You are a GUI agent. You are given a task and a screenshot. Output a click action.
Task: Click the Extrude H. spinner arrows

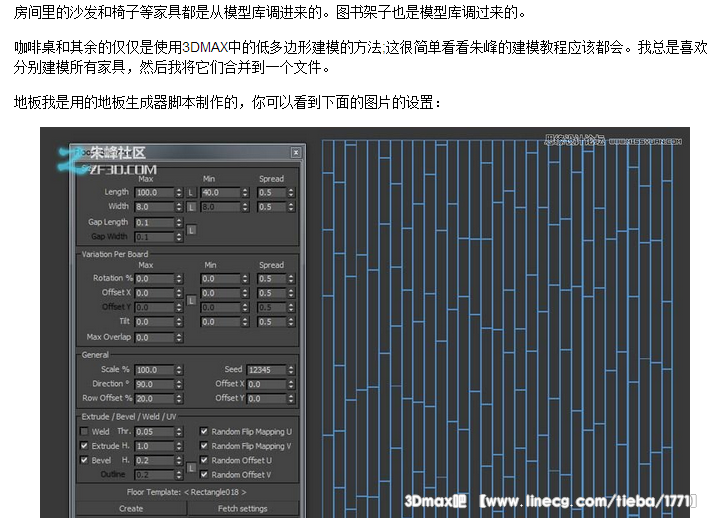click(179, 446)
